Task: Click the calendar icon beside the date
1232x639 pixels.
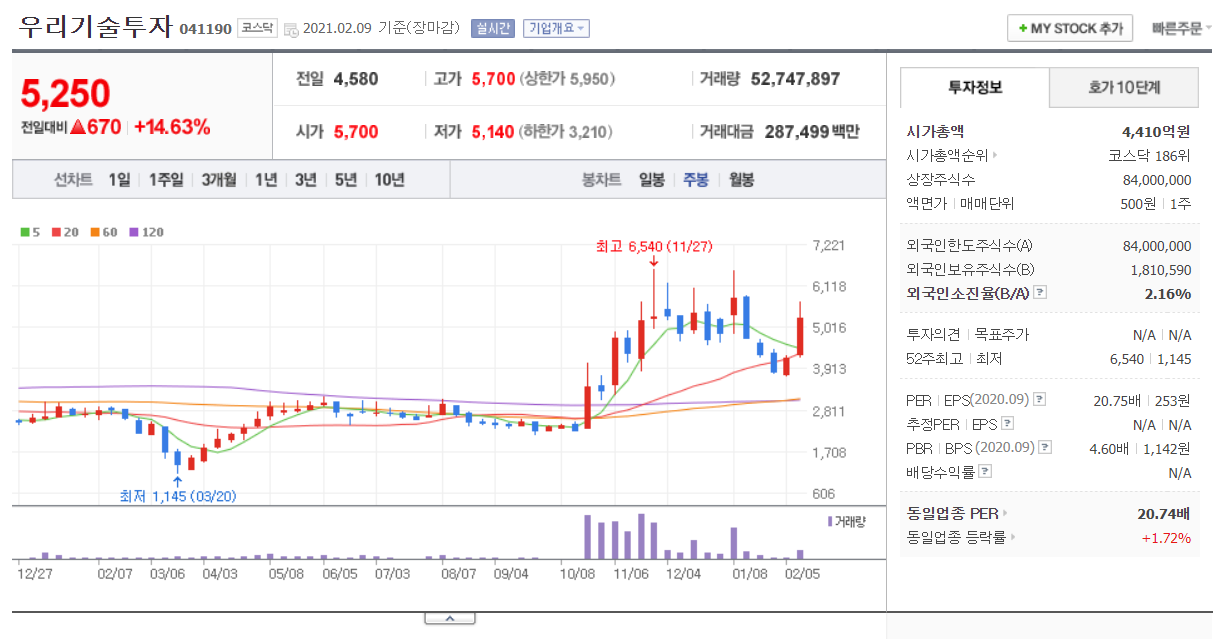Action: pyautogui.click(x=290, y=29)
